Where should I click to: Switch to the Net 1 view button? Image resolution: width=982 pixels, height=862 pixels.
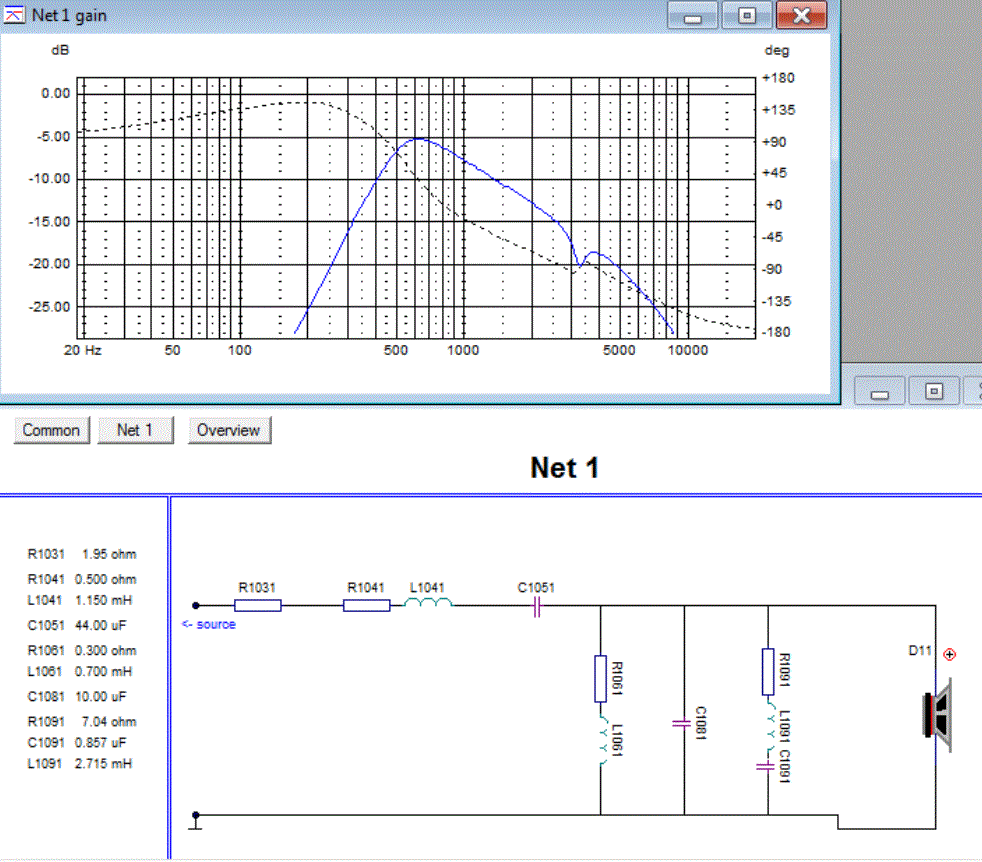(135, 430)
